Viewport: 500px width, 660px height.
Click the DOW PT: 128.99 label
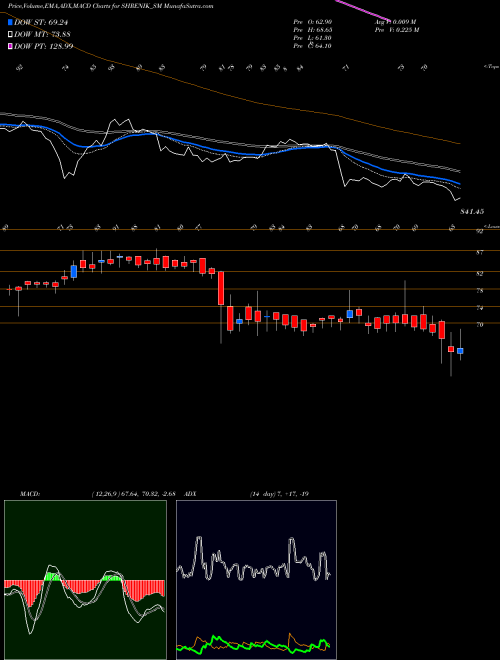[43, 46]
